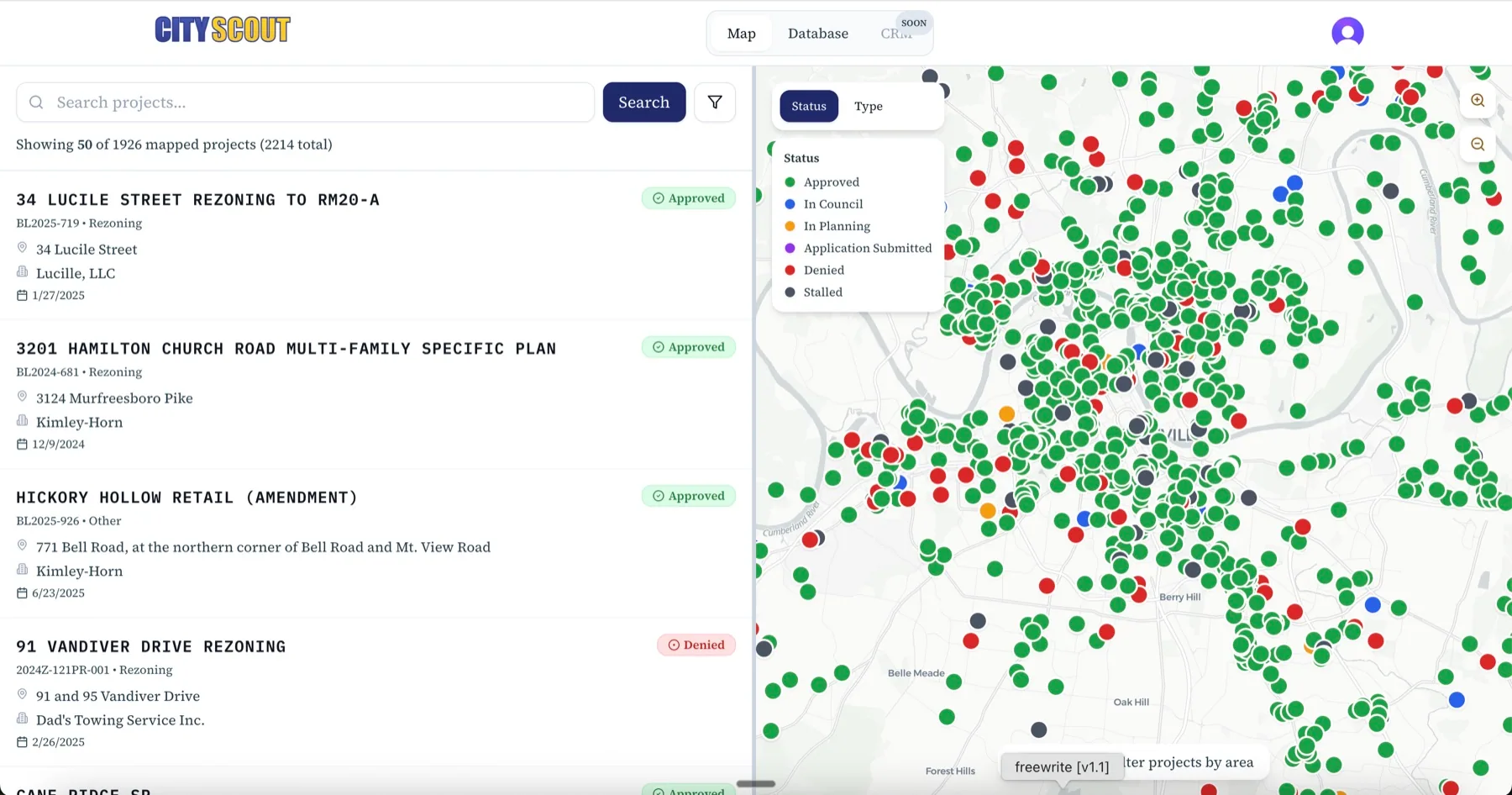Click the CityScout logo

point(223,30)
